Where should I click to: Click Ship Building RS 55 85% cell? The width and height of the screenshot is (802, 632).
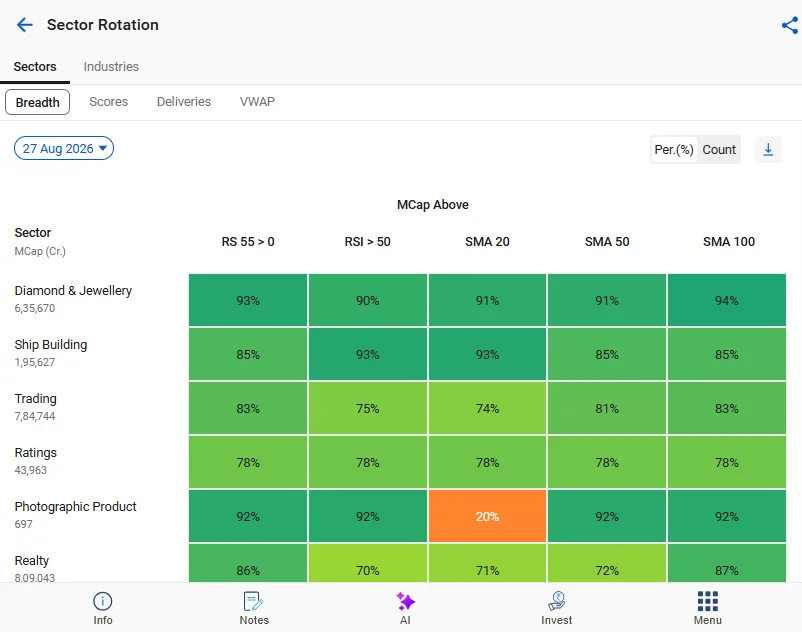pyautogui.click(x=248, y=354)
